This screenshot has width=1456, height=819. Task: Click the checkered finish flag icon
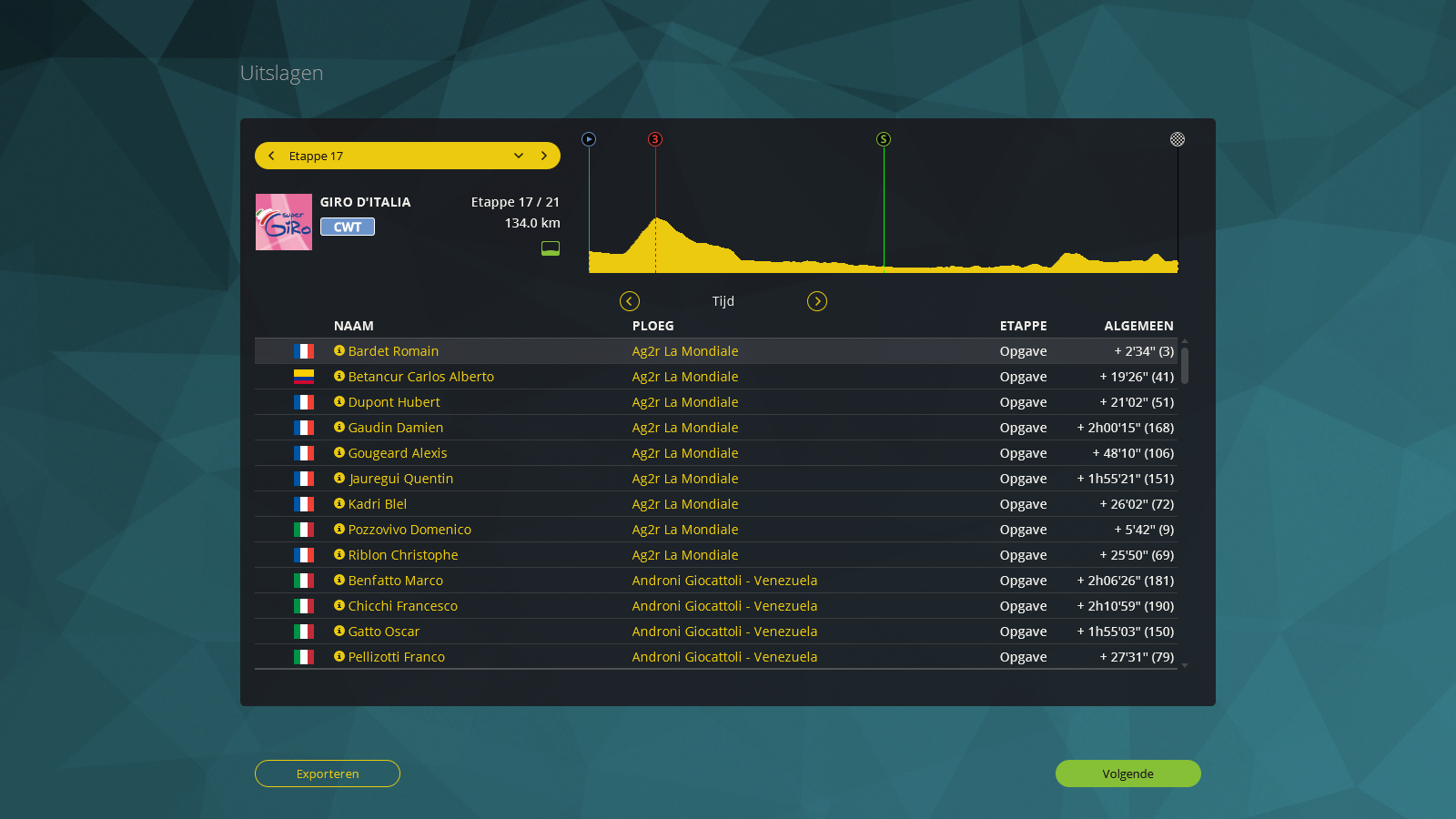1178,139
